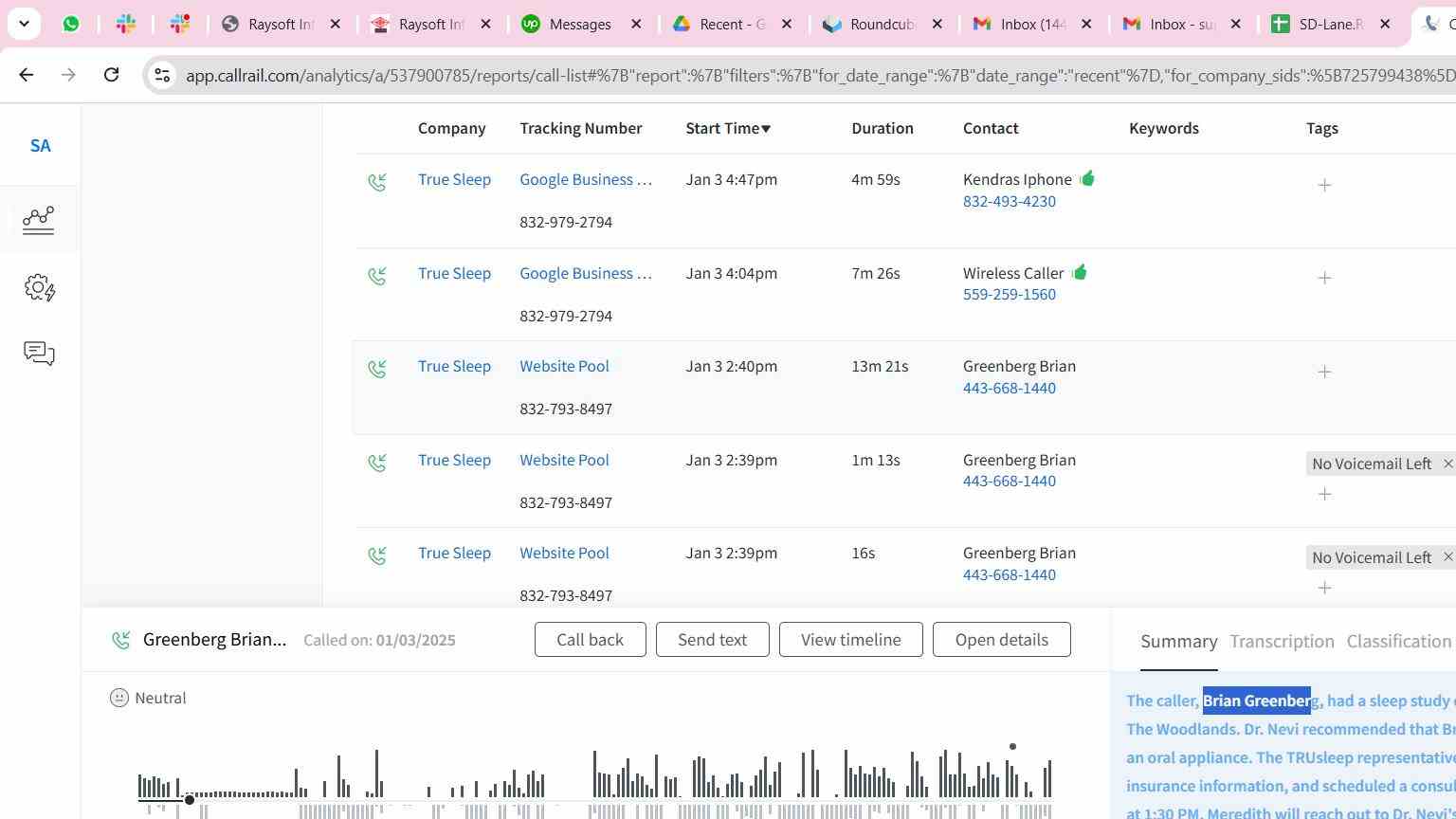Click the Send text button
Screen dimensions: 1456x819
(712, 640)
